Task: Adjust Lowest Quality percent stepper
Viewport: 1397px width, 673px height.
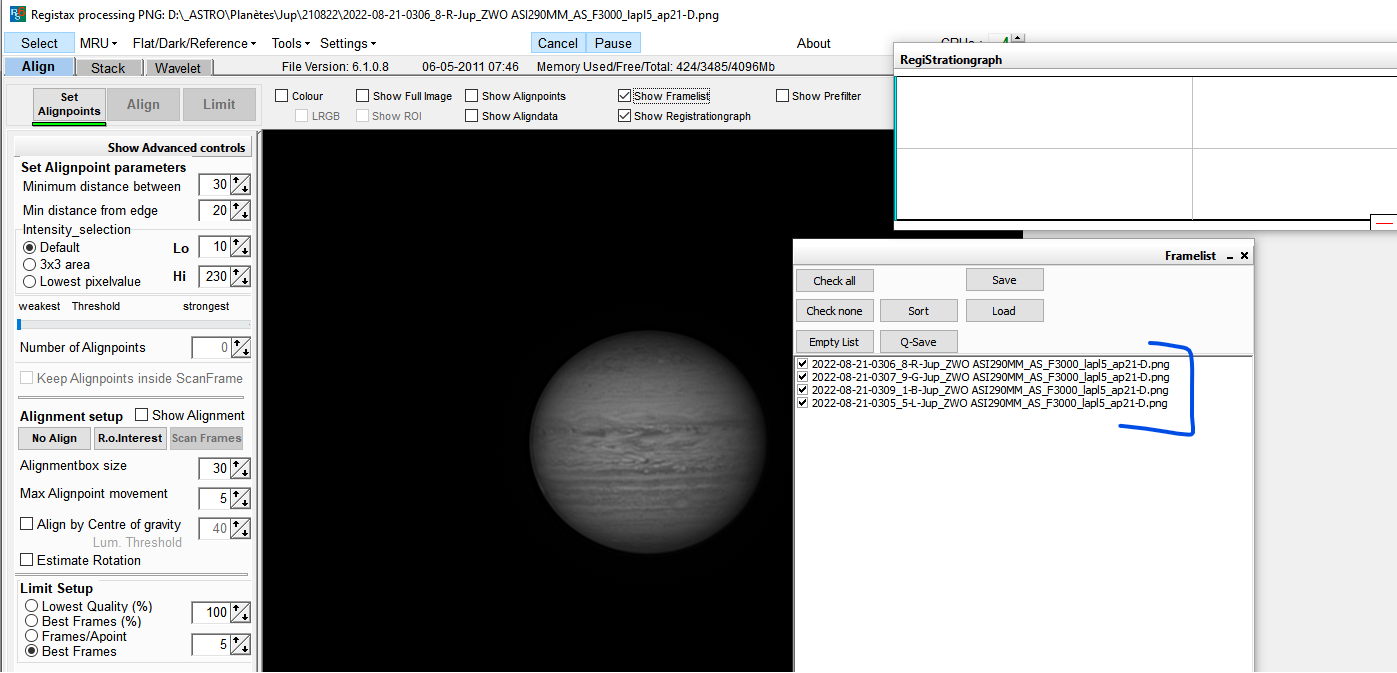Action: pos(240,612)
